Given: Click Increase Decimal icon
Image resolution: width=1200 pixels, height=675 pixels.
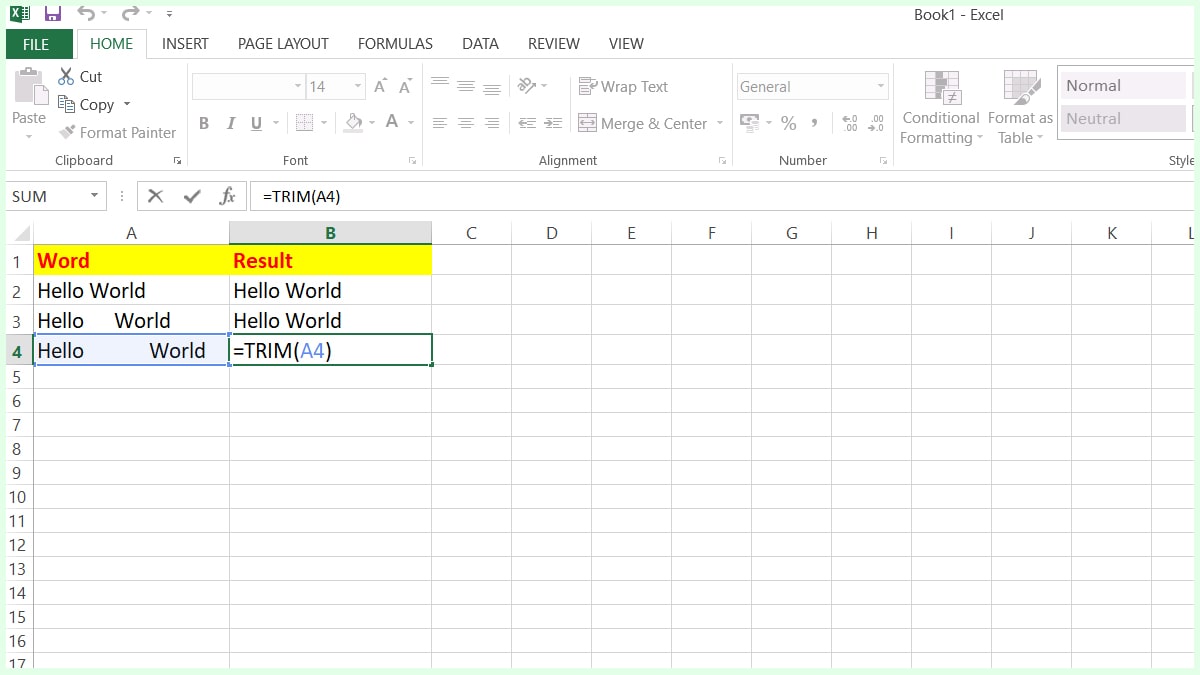Looking at the screenshot, I should tap(849, 122).
